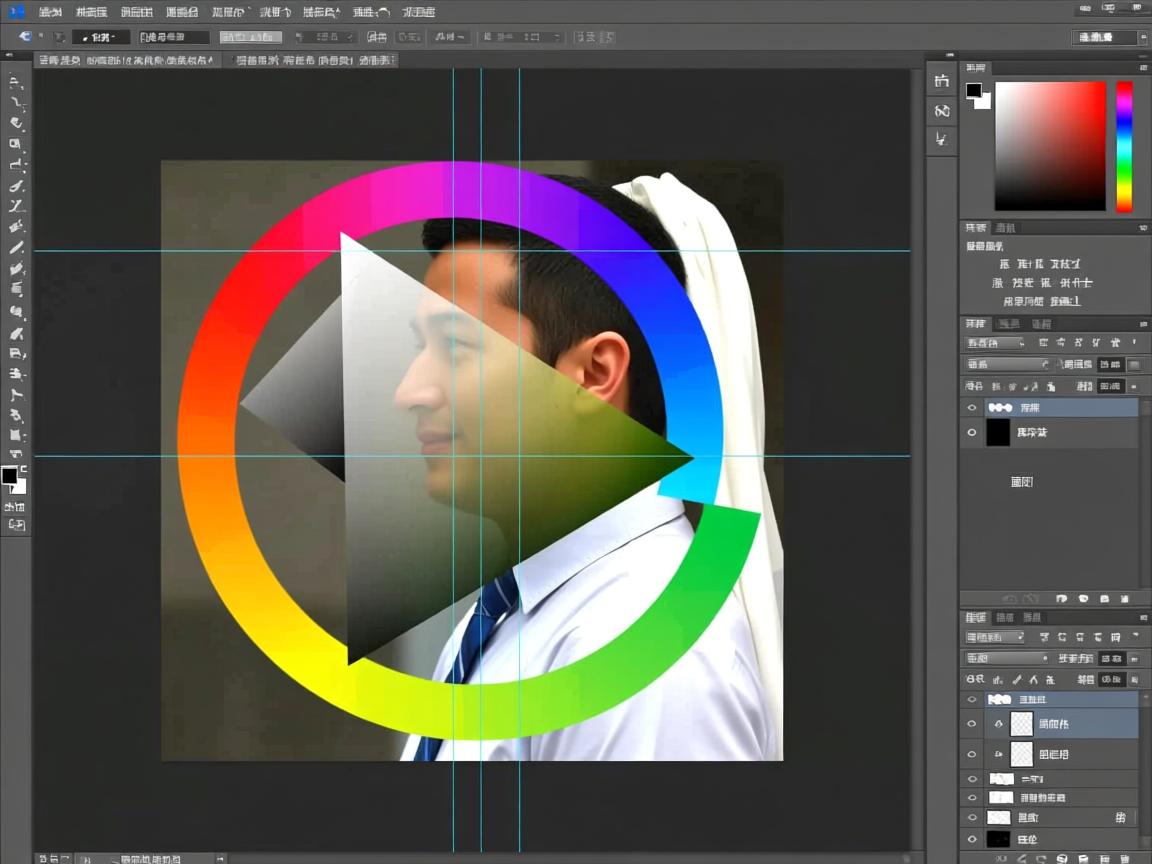The width and height of the screenshot is (1152, 864).
Task: Click the trash icon below the lower layers list
Action: (1124, 858)
